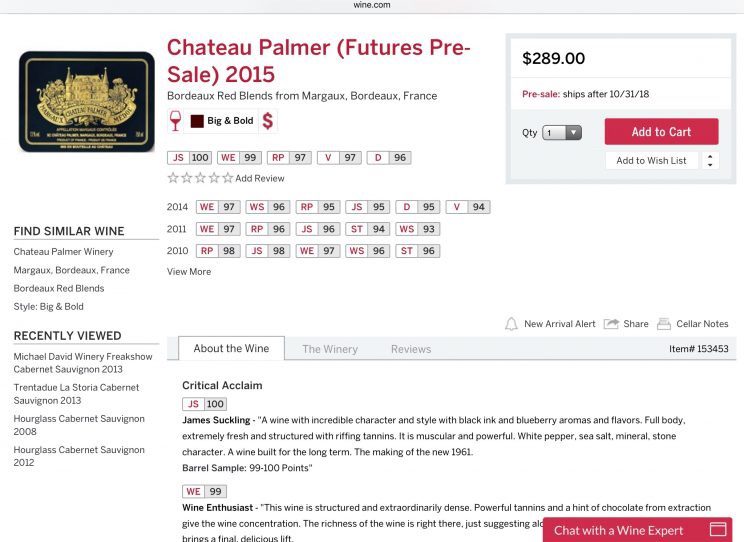Click the WE 99 rating badge under the title
This screenshot has height=542, width=744.
[240, 158]
